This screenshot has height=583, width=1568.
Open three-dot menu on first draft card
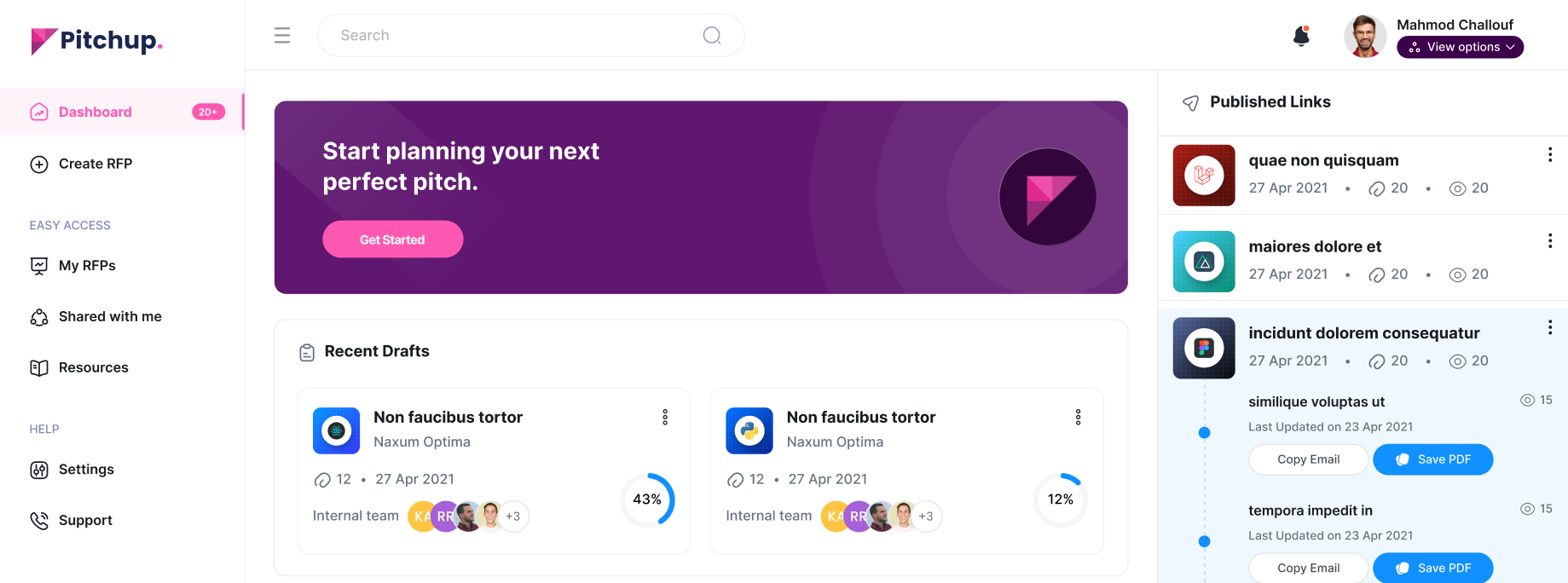coord(665,417)
